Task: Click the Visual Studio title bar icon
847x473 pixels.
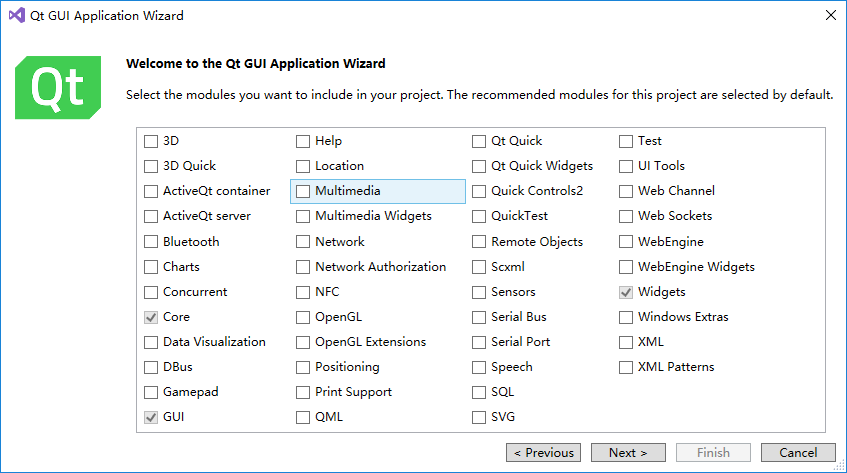Action: tap(16, 16)
